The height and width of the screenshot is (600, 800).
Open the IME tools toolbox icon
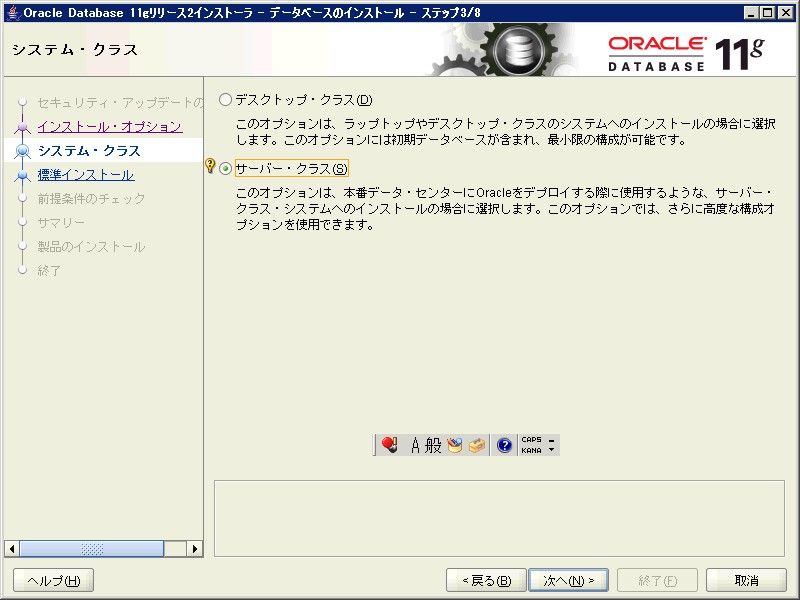click(x=476, y=446)
